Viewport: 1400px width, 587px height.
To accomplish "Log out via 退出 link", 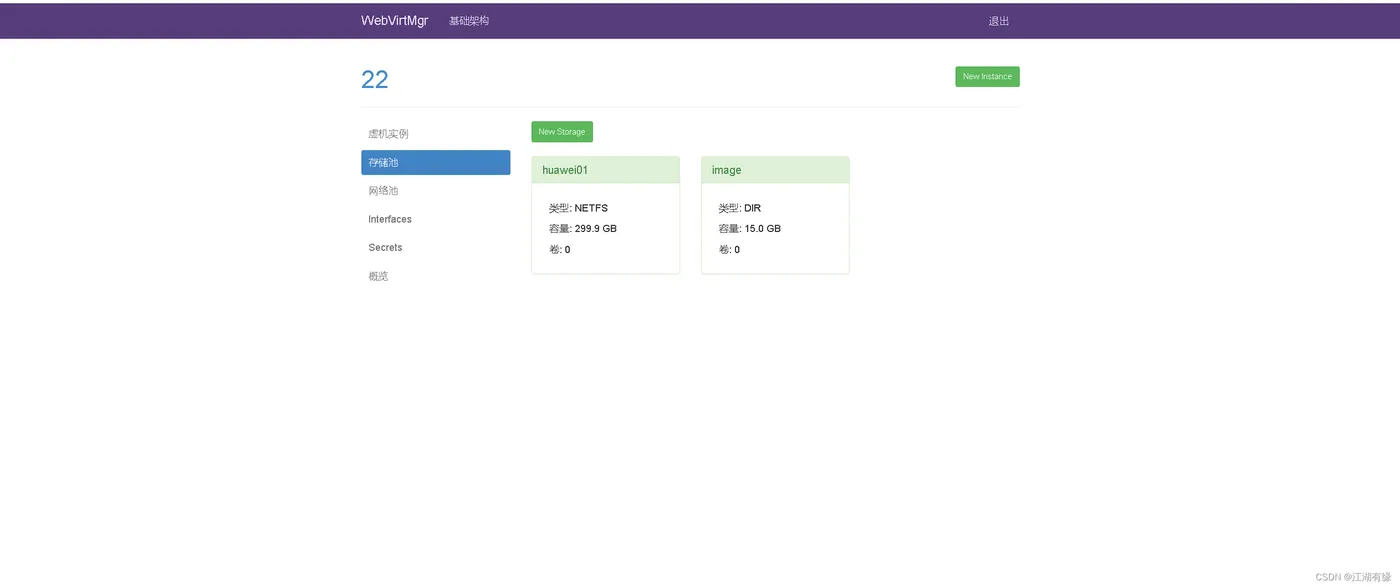I will 999,21.
